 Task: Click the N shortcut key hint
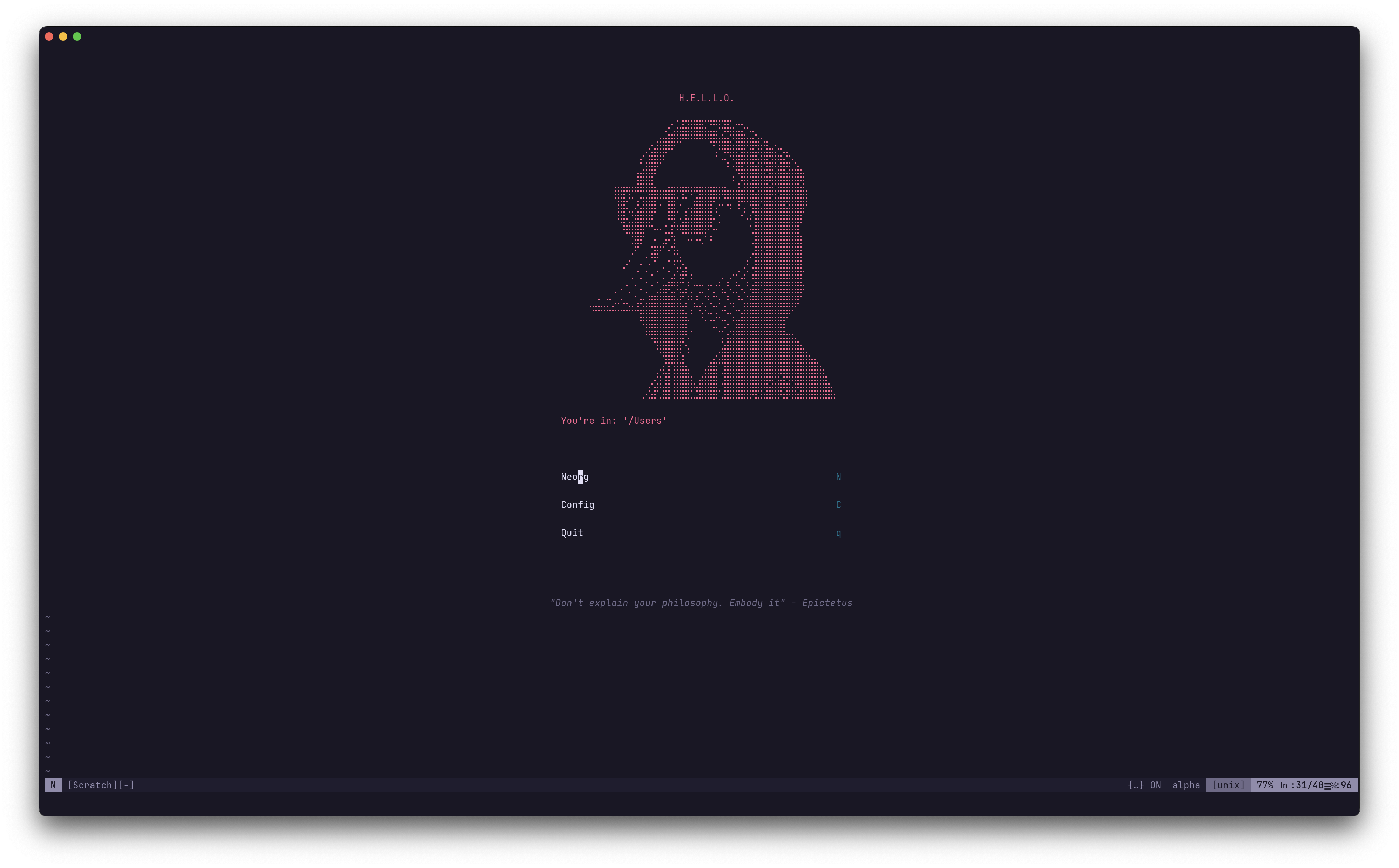[838, 476]
